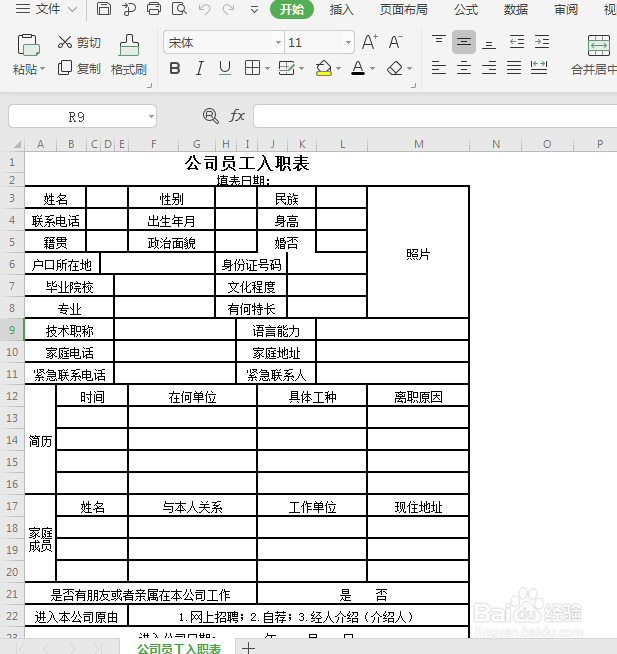Apply yellow fill color bucket
The image size is (617, 654).
pyautogui.click(x=324, y=68)
